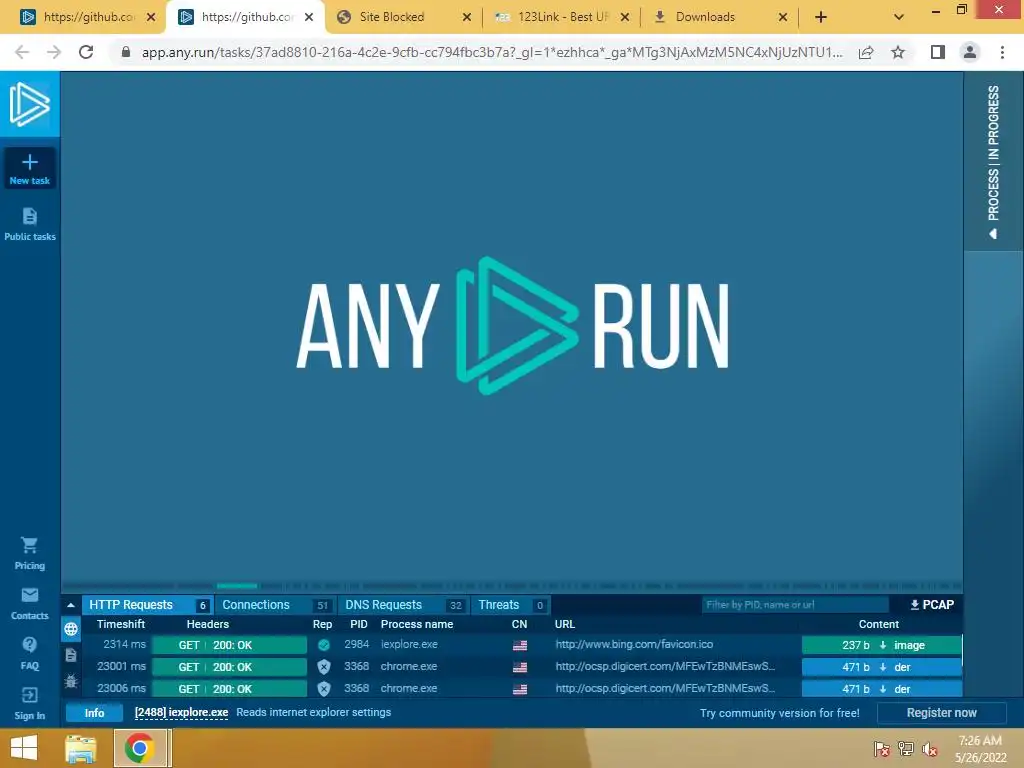Viewport: 1024px width, 768px height.
Task: Click the Try community version for free text
Action: [780, 713]
